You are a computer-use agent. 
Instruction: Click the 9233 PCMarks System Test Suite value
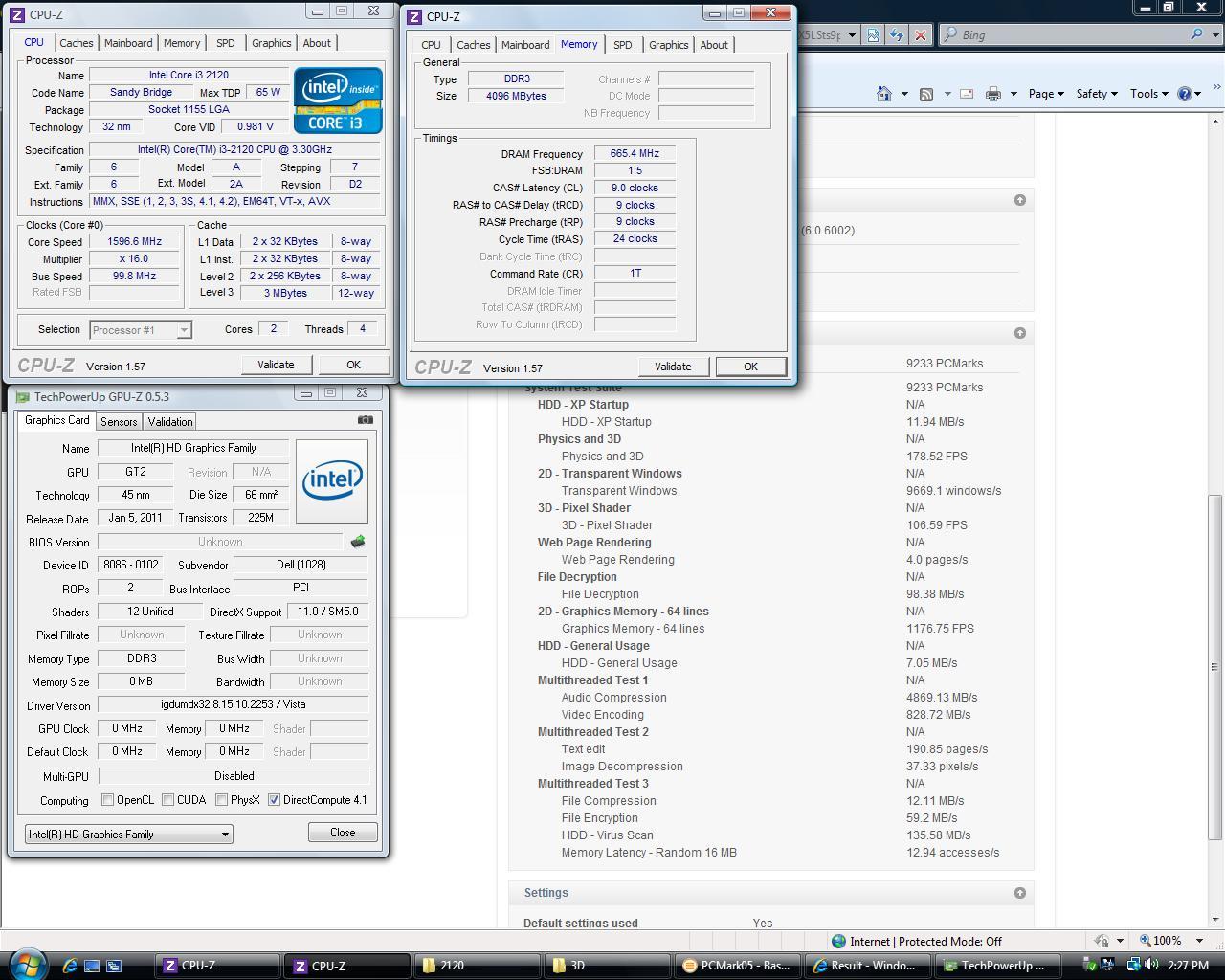(x=944, y=388)
